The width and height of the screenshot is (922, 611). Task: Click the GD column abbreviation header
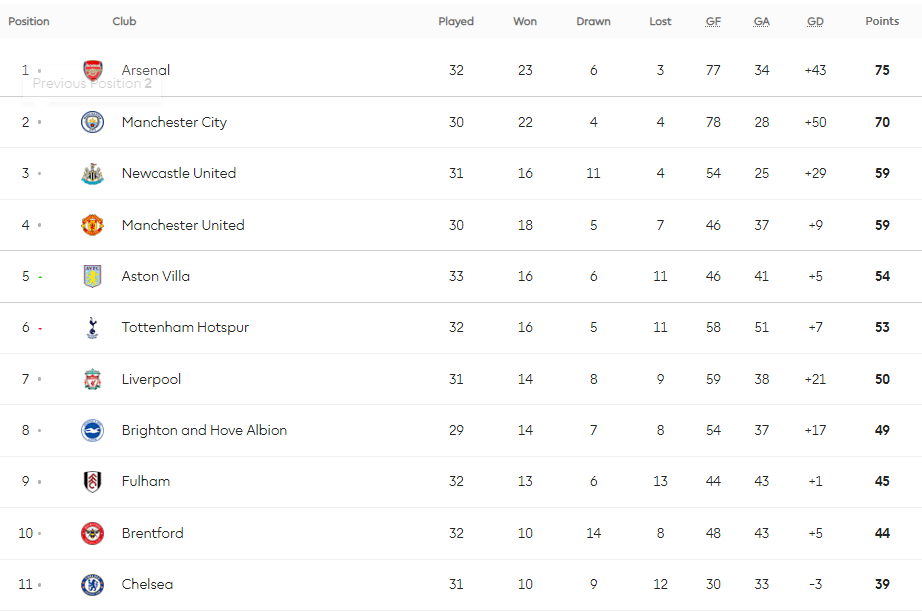[x=815, y=22]
